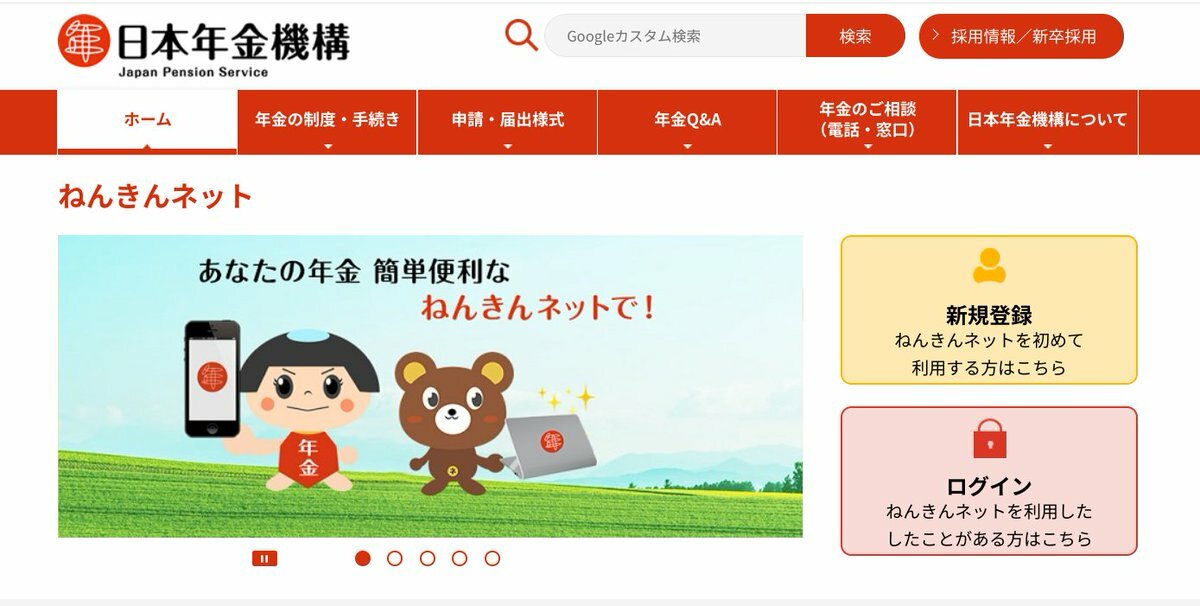Click the Google custom search input field

pyautogui.click(x=675, y=36)
